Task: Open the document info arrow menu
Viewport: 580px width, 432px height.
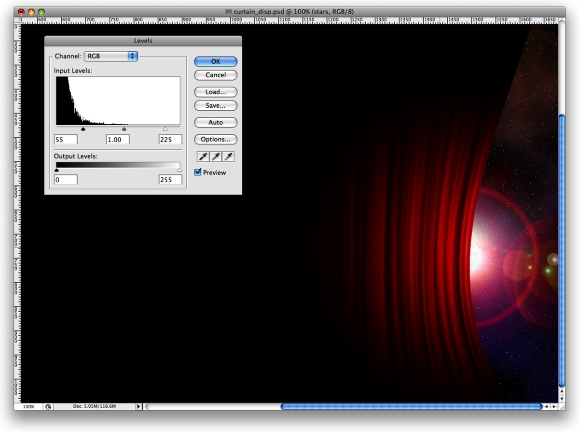Action: click(138, 406)
